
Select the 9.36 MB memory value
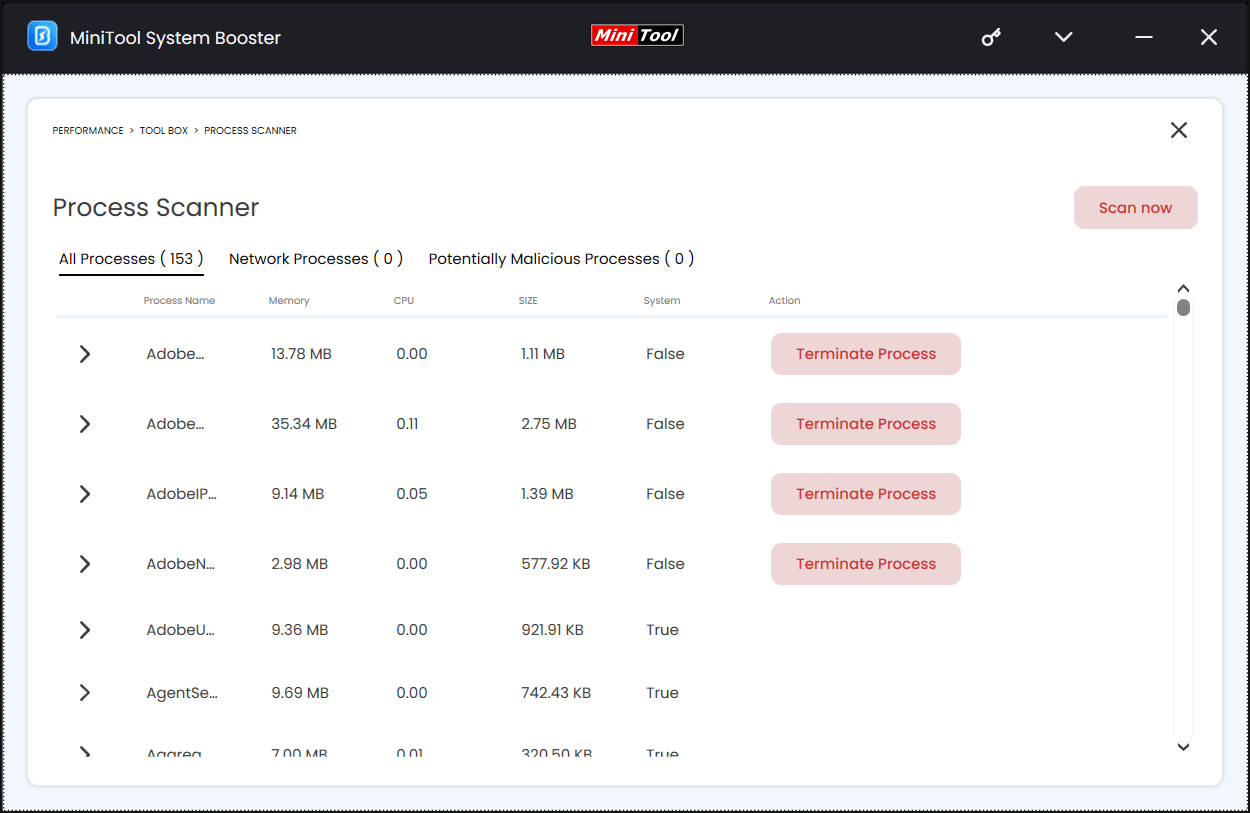point(299,630)
